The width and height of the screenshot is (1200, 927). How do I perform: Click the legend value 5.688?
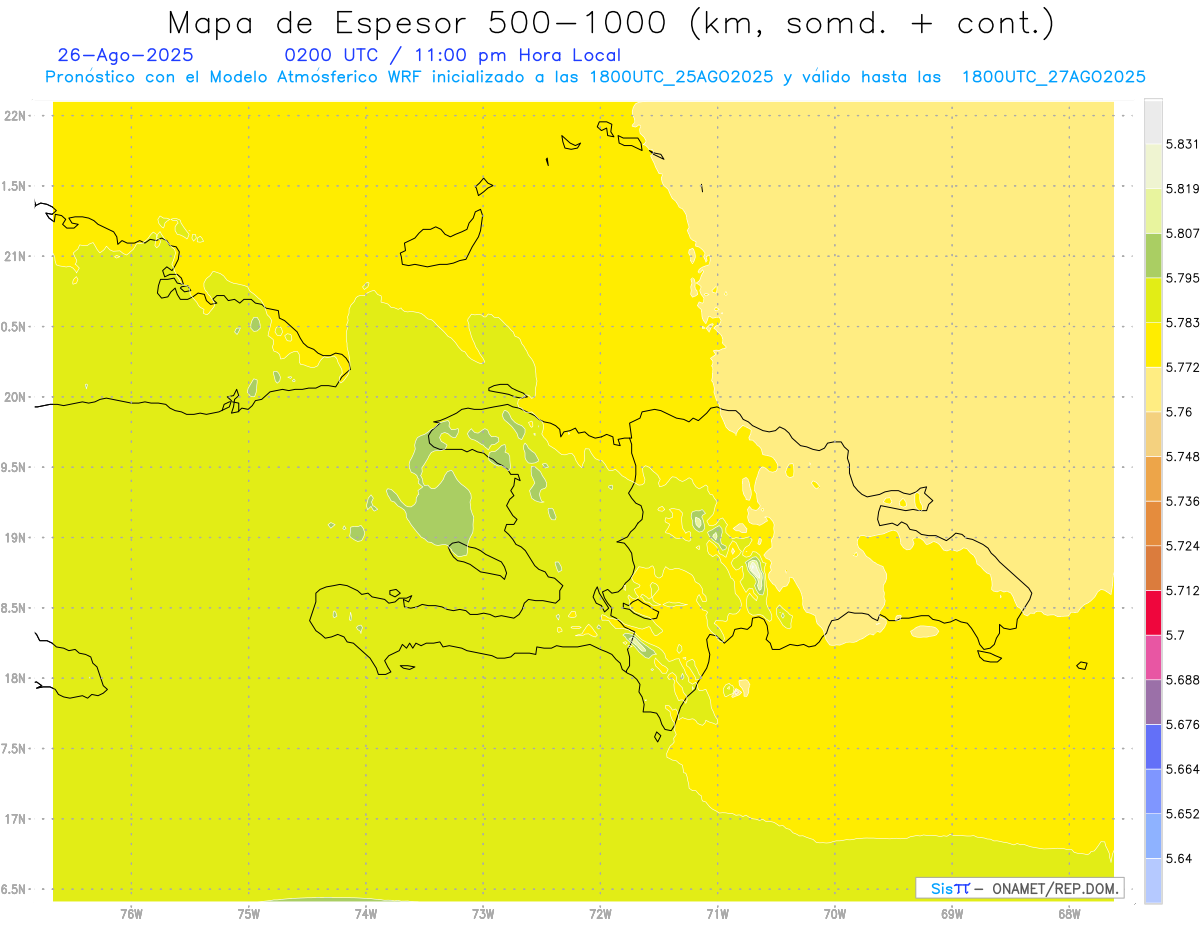1183,680
